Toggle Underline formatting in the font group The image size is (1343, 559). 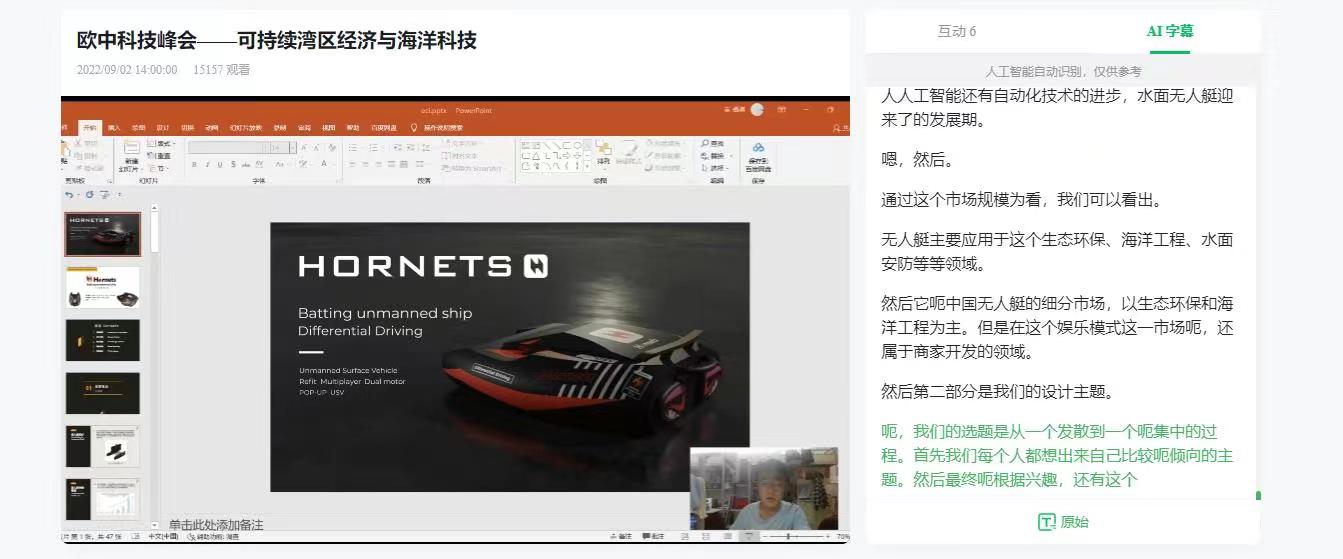click(220, 164)
